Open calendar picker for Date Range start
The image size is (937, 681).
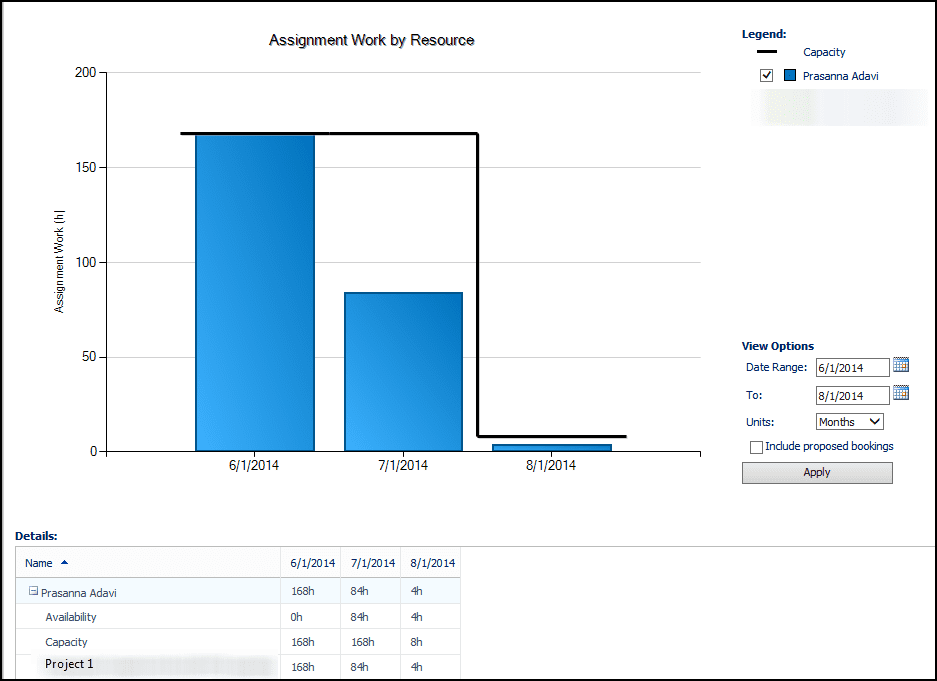pos(901,365)
